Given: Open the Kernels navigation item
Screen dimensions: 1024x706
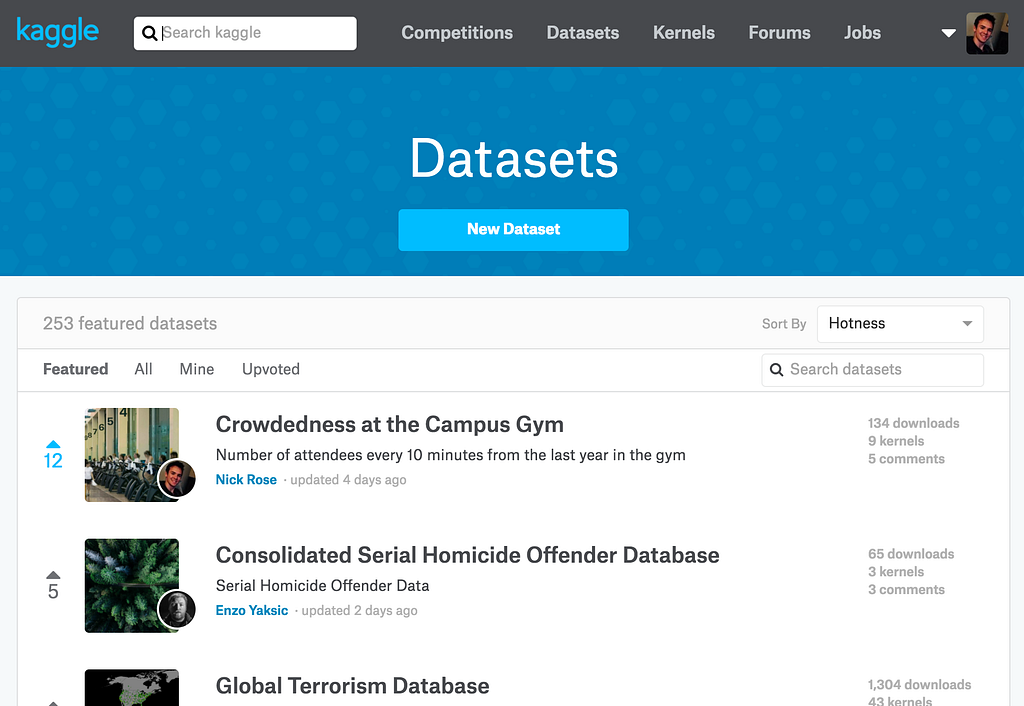Looking at the screenshot, I should pos(684,33).
